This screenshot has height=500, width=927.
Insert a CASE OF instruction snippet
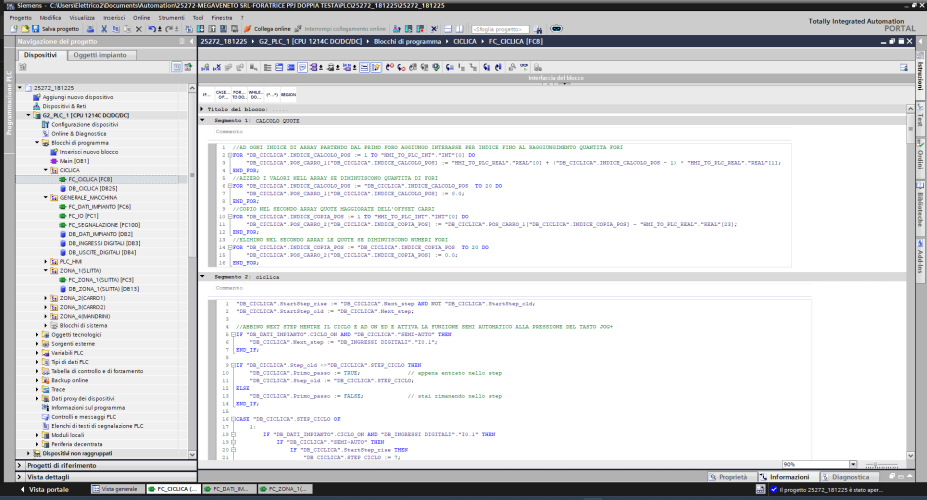[x=223, y=94]
